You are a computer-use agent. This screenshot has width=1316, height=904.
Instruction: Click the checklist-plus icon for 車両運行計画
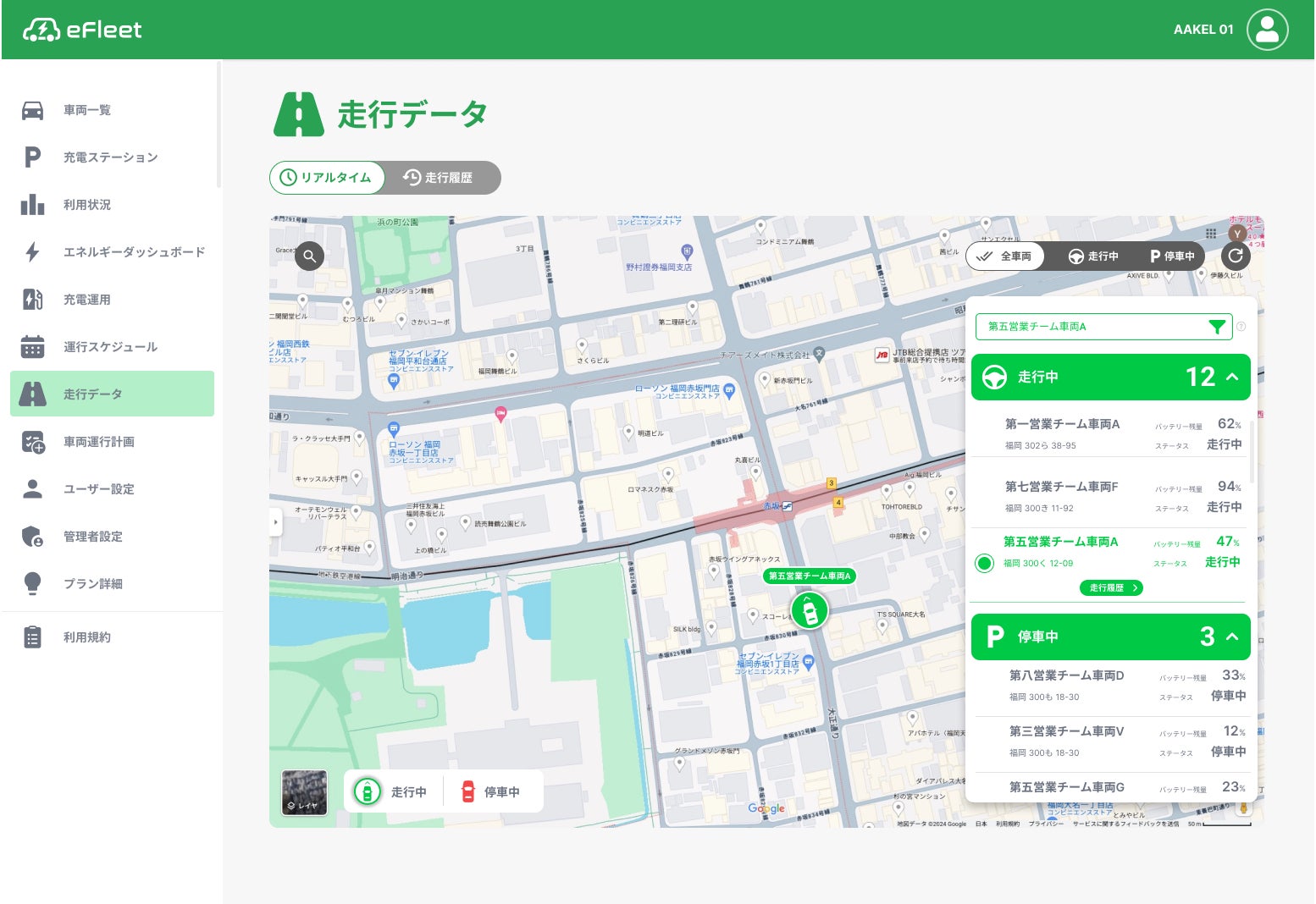(32, 442)
